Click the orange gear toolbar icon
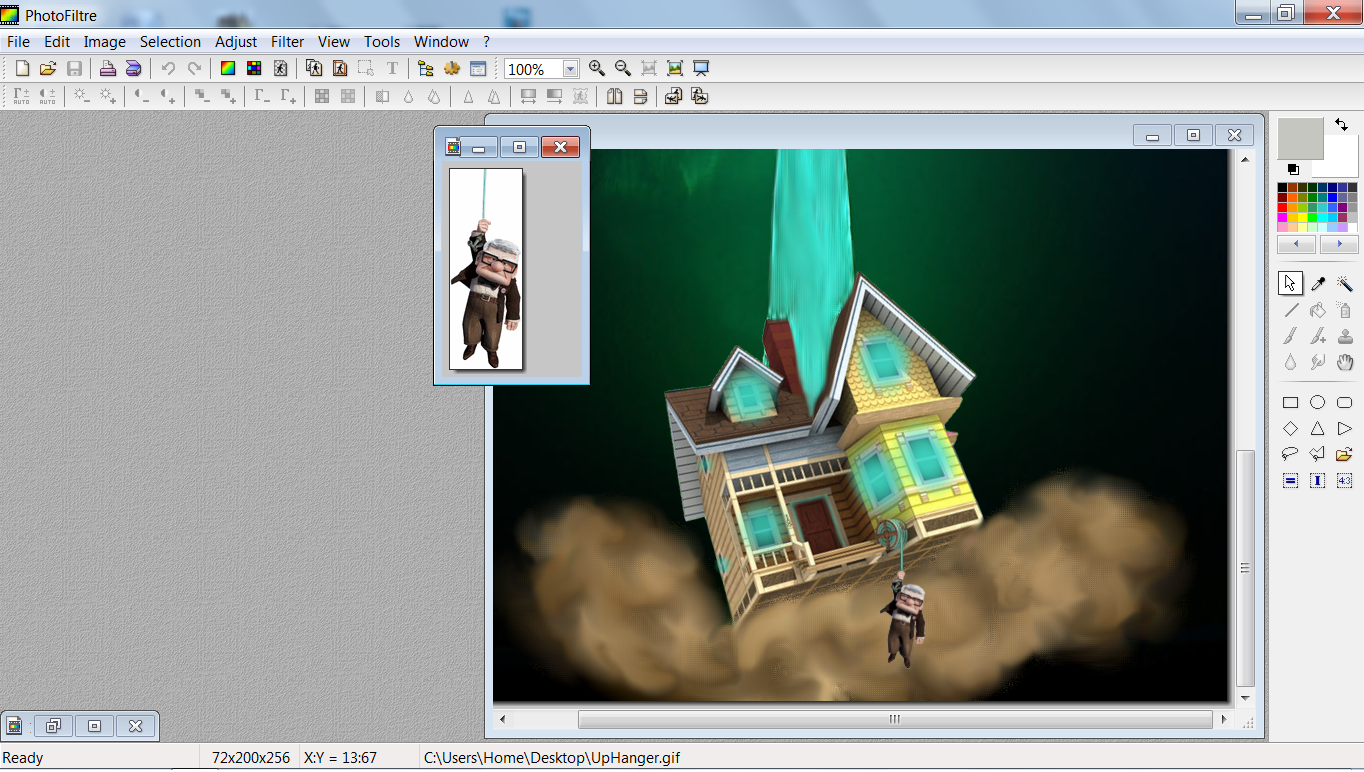Screen dimensions: 1364x772 click(452, 68)
